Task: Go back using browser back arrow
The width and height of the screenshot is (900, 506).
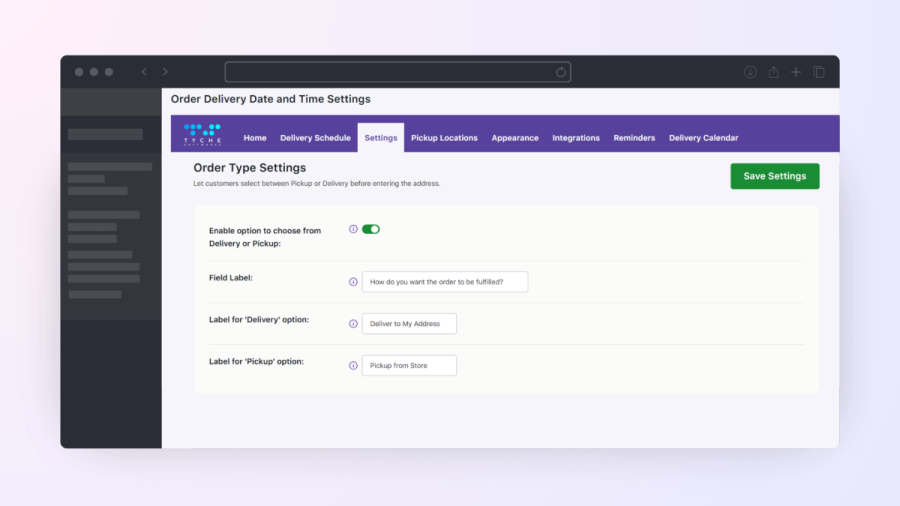Action: pos(144,72)
